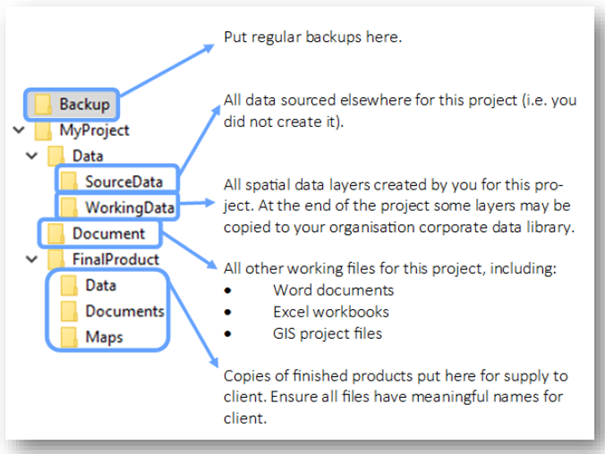Click the Documents subfolder icon under FinalProduct
Viewport: 606px width, 454px height.
click(69, 311)
